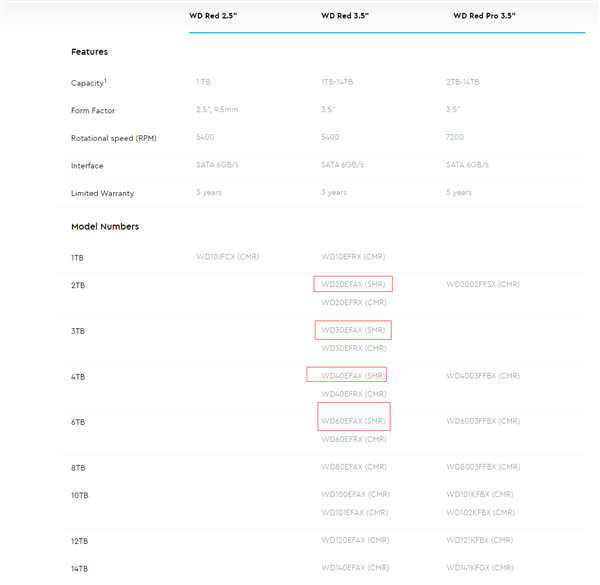Viewport: 600px width, 585px height.
Task: Click the 5 years warranty value
Action: [459, 192]
